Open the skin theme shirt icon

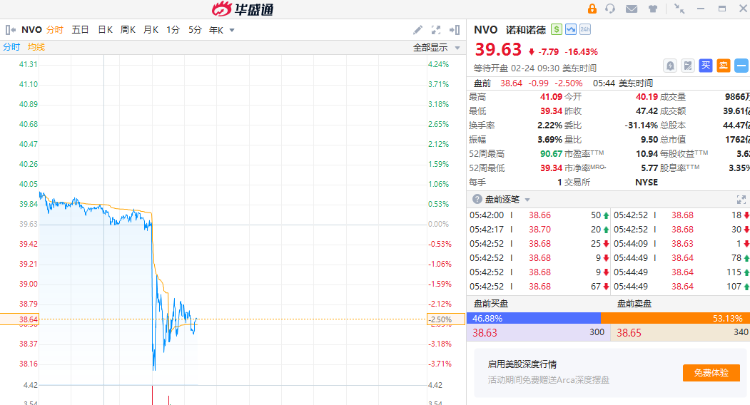click(653, 9)
